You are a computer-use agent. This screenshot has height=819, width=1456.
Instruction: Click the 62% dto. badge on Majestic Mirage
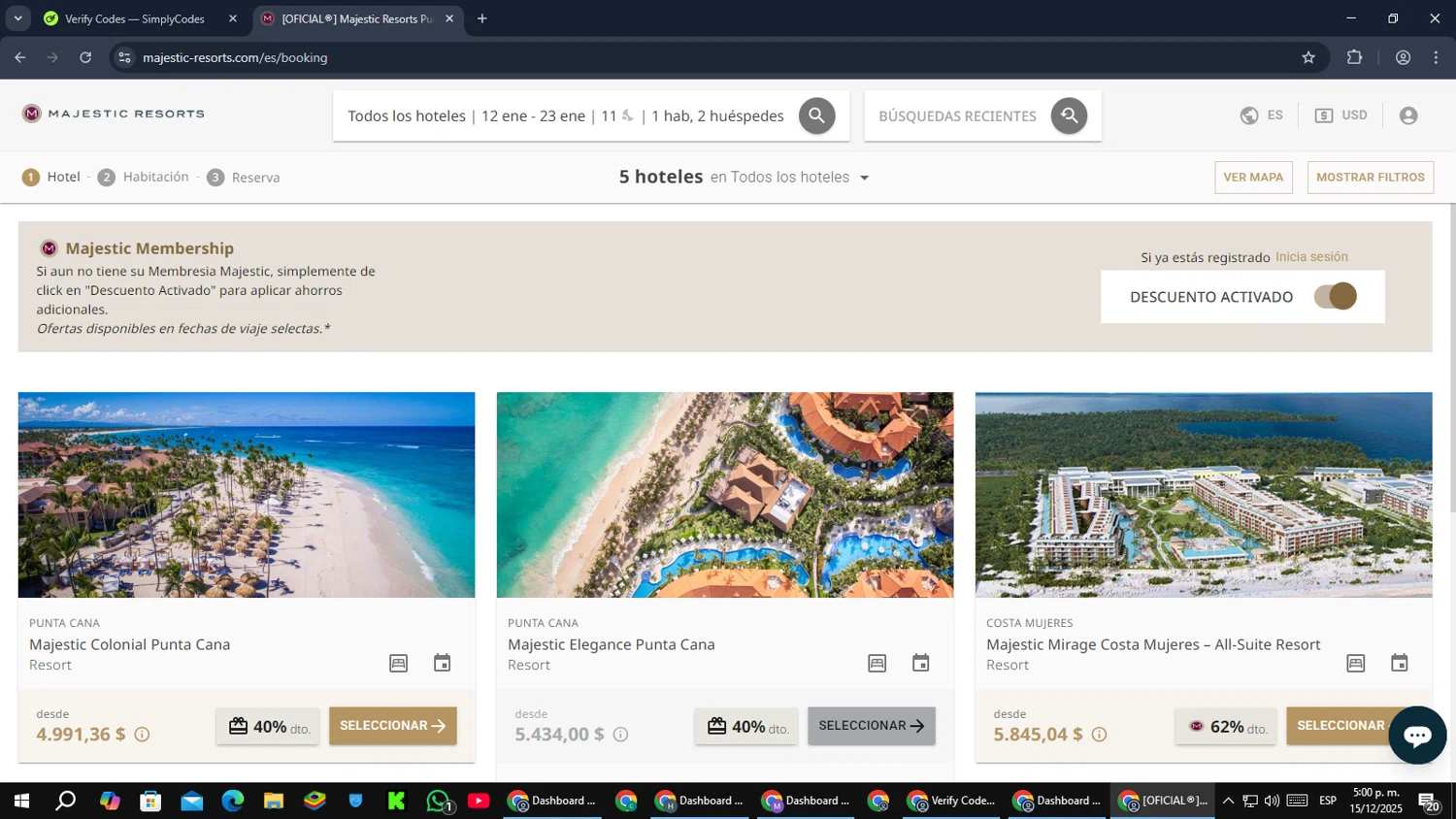point(1226,727)
